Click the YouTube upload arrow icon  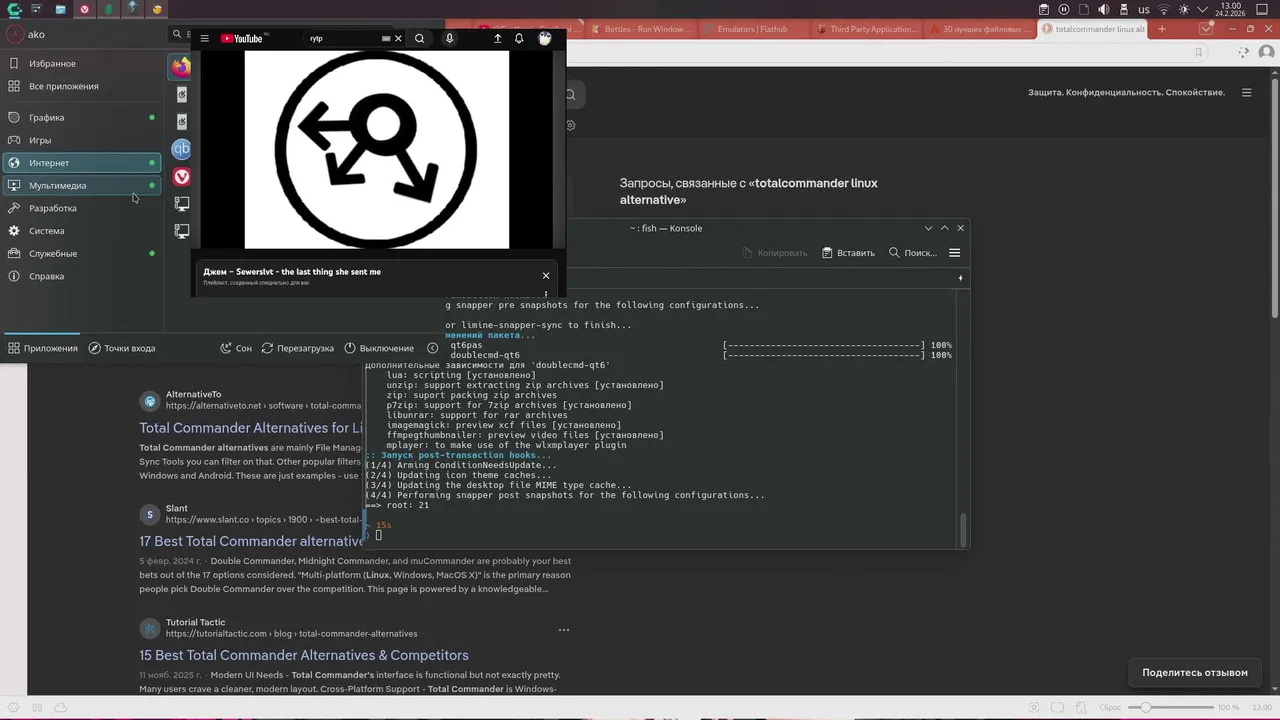tap(497, 39)
